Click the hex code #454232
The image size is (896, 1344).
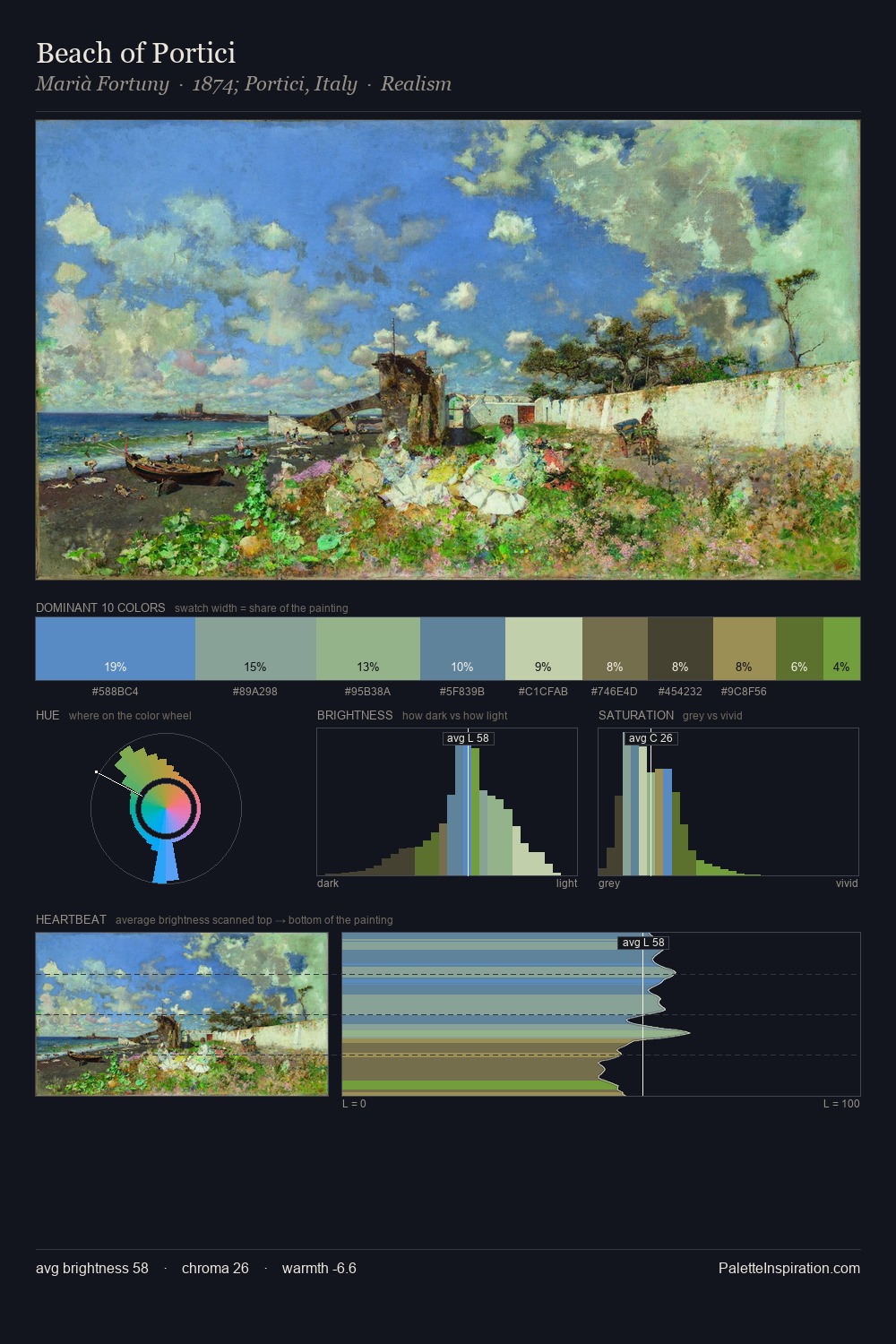click(680, 692)
